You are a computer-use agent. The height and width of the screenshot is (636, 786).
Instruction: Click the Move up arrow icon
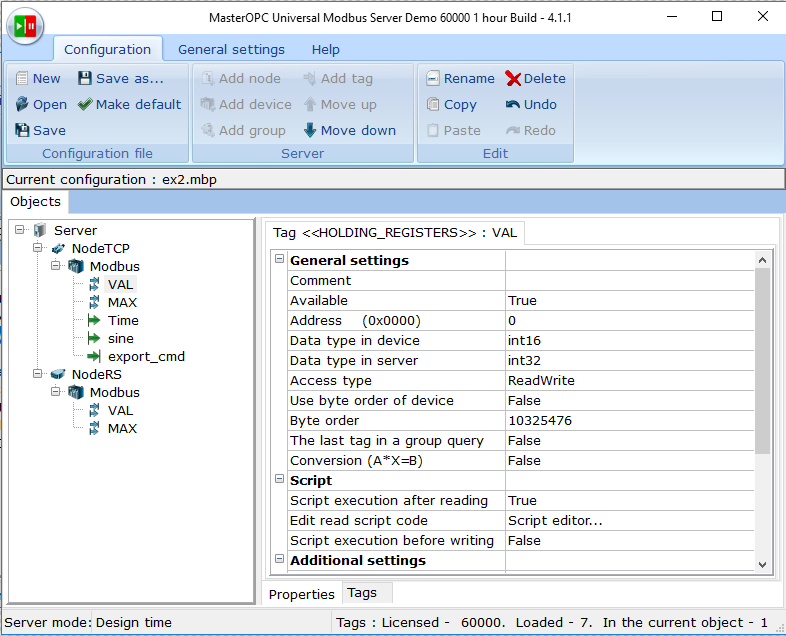[310, 104]
